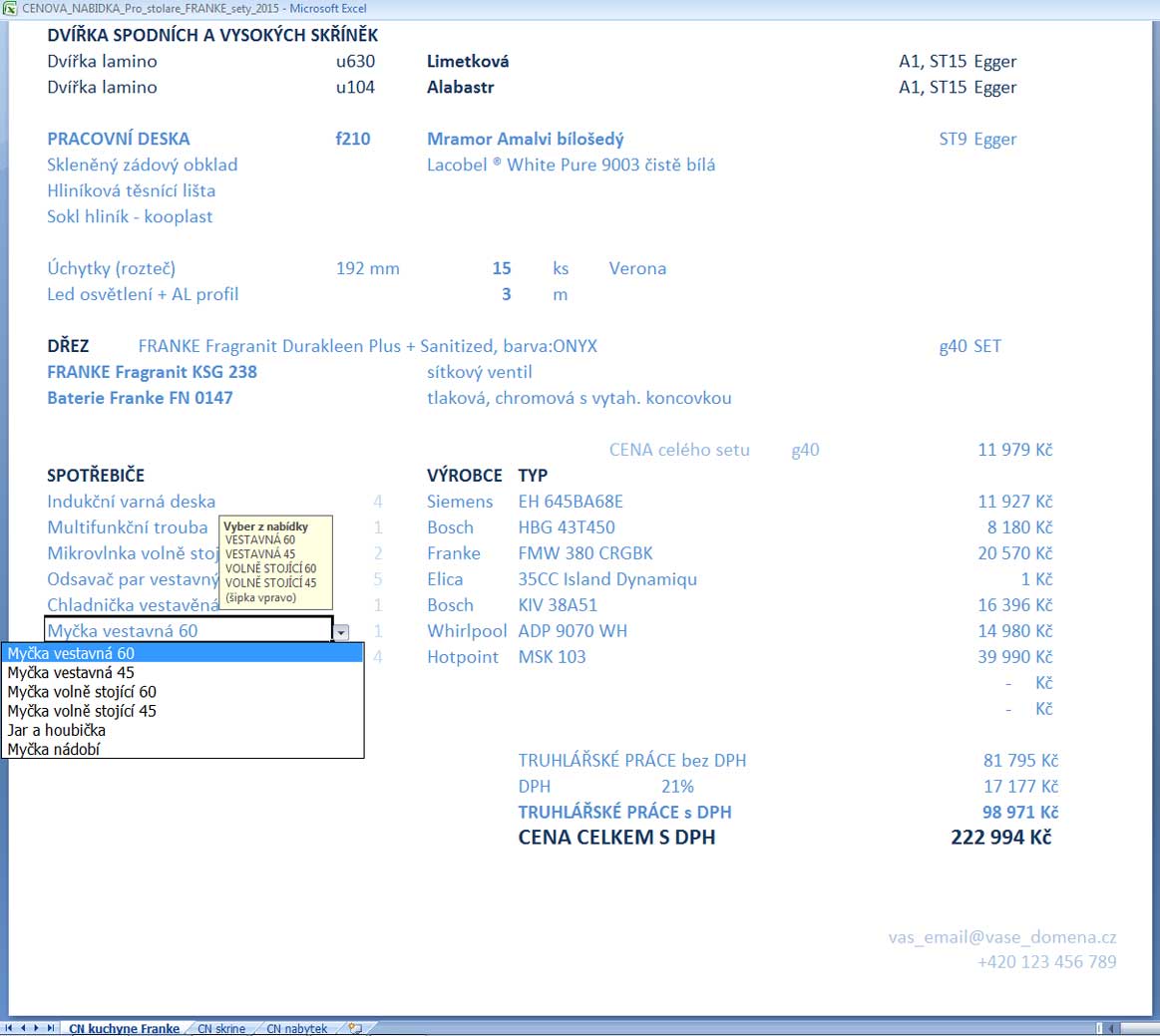
Task: Pick 'Myčka volně stojící 60' option
Action: (x=183, y=691)
